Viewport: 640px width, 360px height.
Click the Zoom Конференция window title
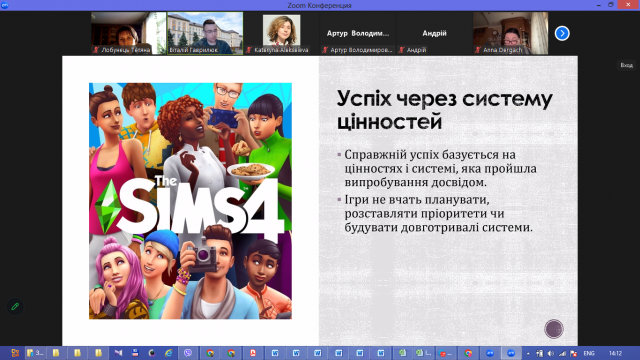pyautogui.click(x=319, y=5)
